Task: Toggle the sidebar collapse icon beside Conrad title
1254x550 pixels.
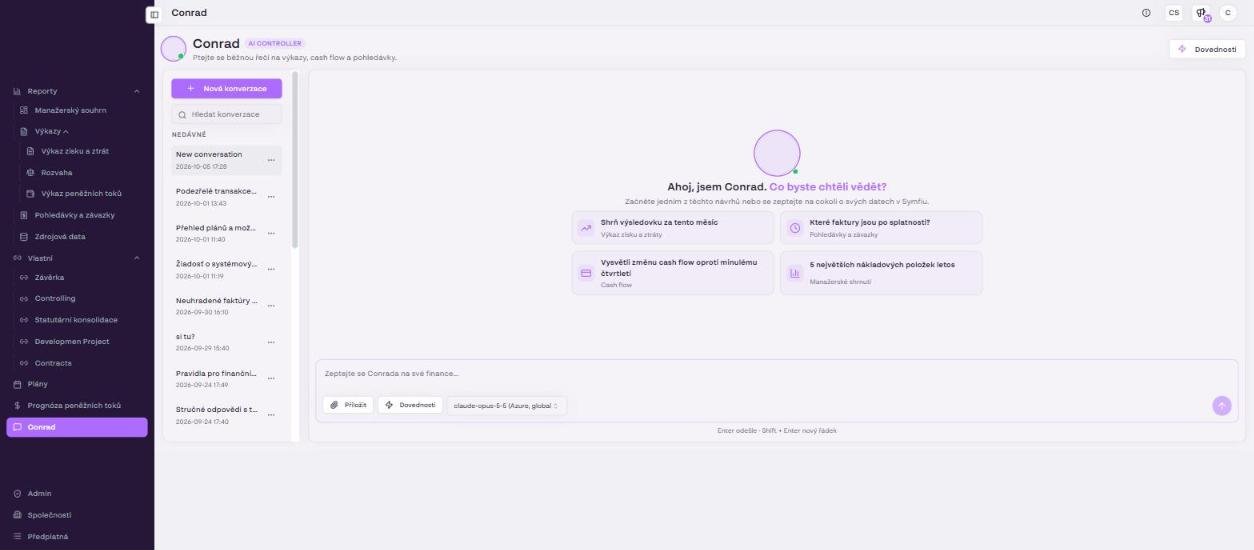Action: [x=154, y=14]
